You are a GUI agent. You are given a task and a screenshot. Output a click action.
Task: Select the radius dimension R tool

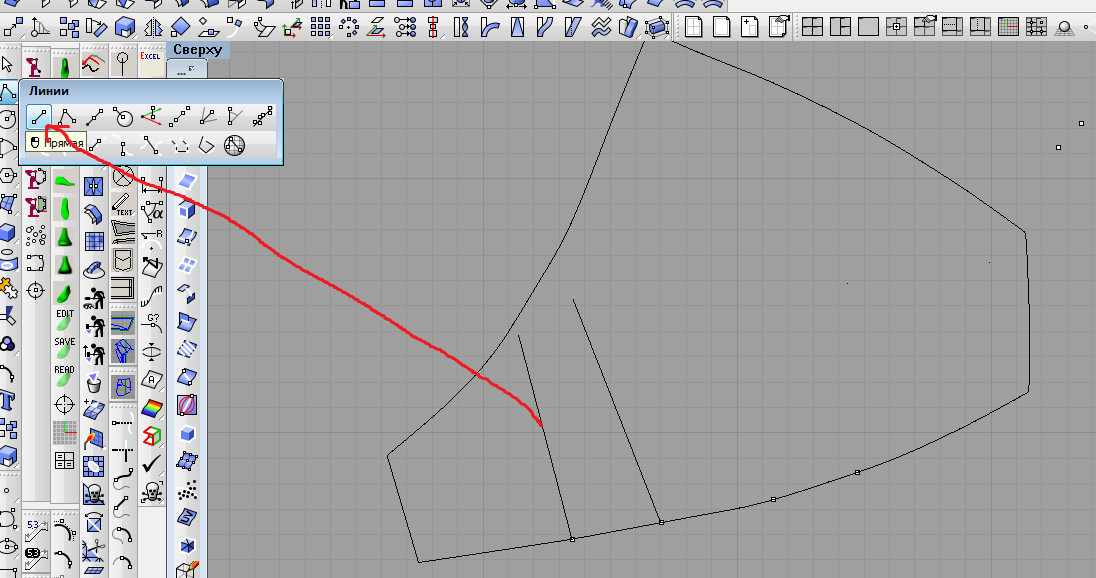point(152,240)
